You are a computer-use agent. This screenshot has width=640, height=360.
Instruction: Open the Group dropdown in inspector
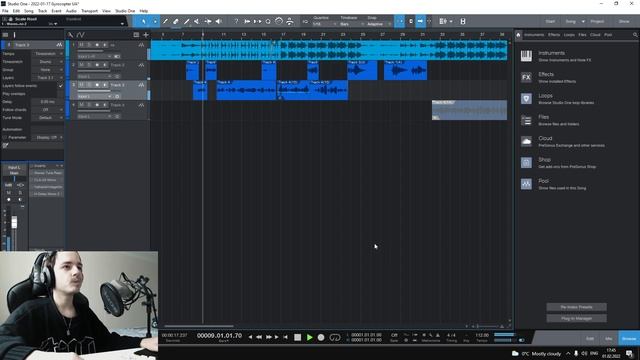[x=47, y=70]
